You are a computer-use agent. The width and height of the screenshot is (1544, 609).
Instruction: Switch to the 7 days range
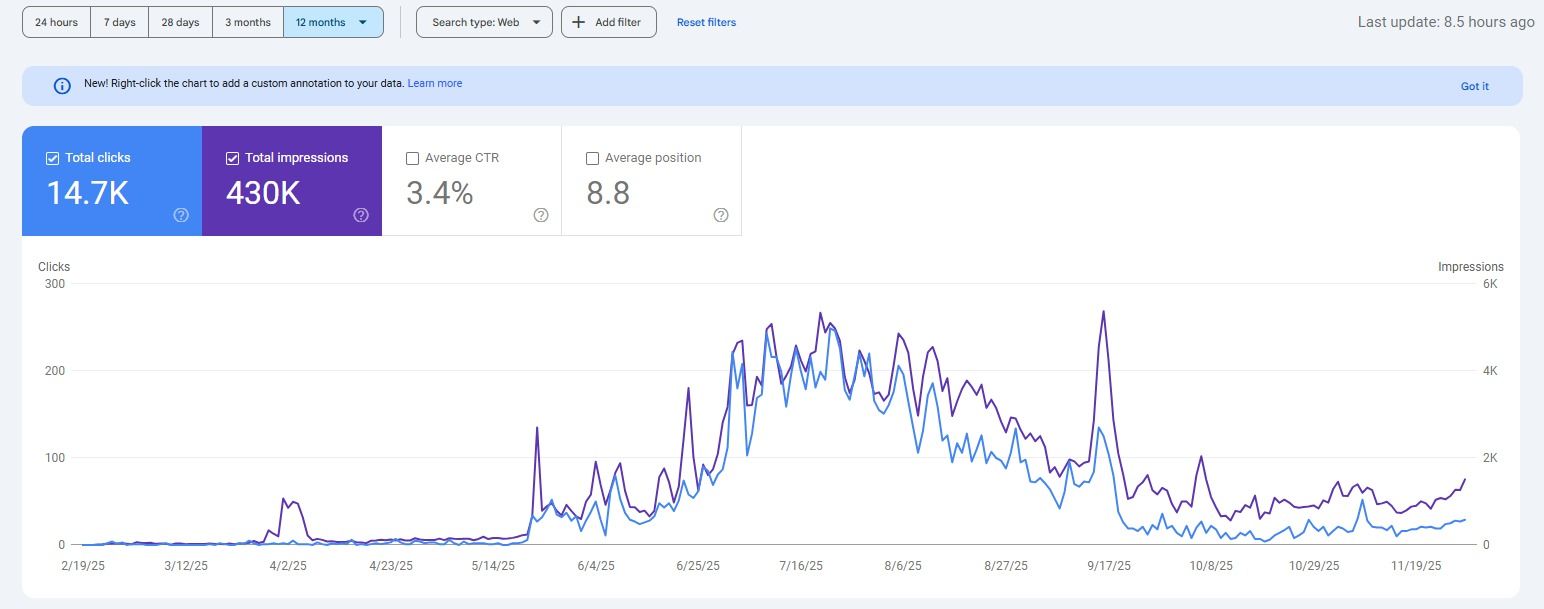[119, 22]
